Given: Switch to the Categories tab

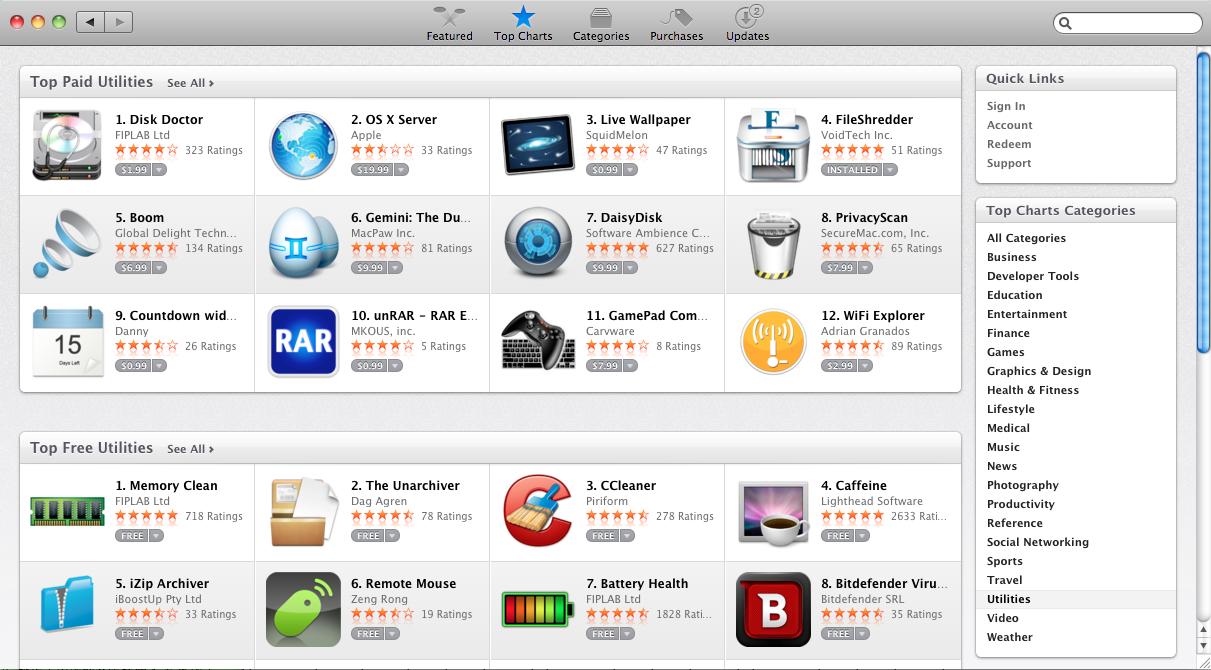Looking at the screenshot, I should [601, 23].
